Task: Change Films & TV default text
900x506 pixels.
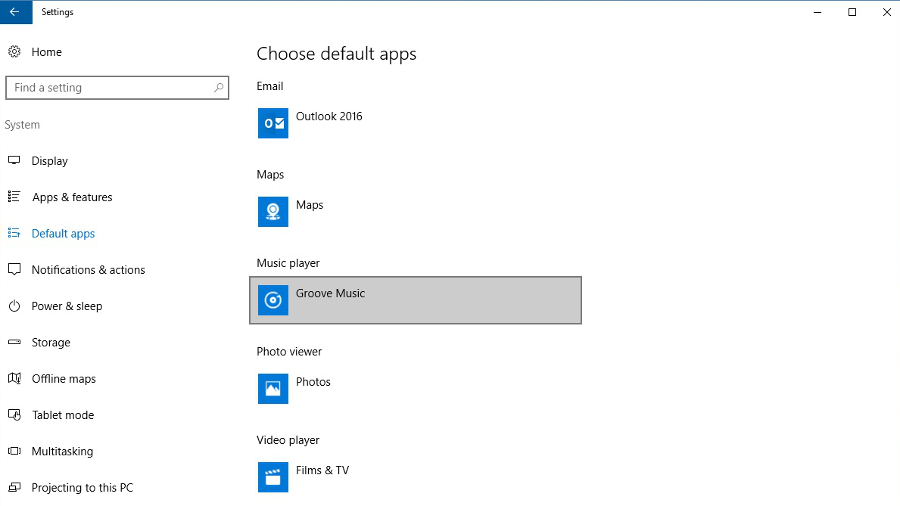Action: click(x=322, y=470)
